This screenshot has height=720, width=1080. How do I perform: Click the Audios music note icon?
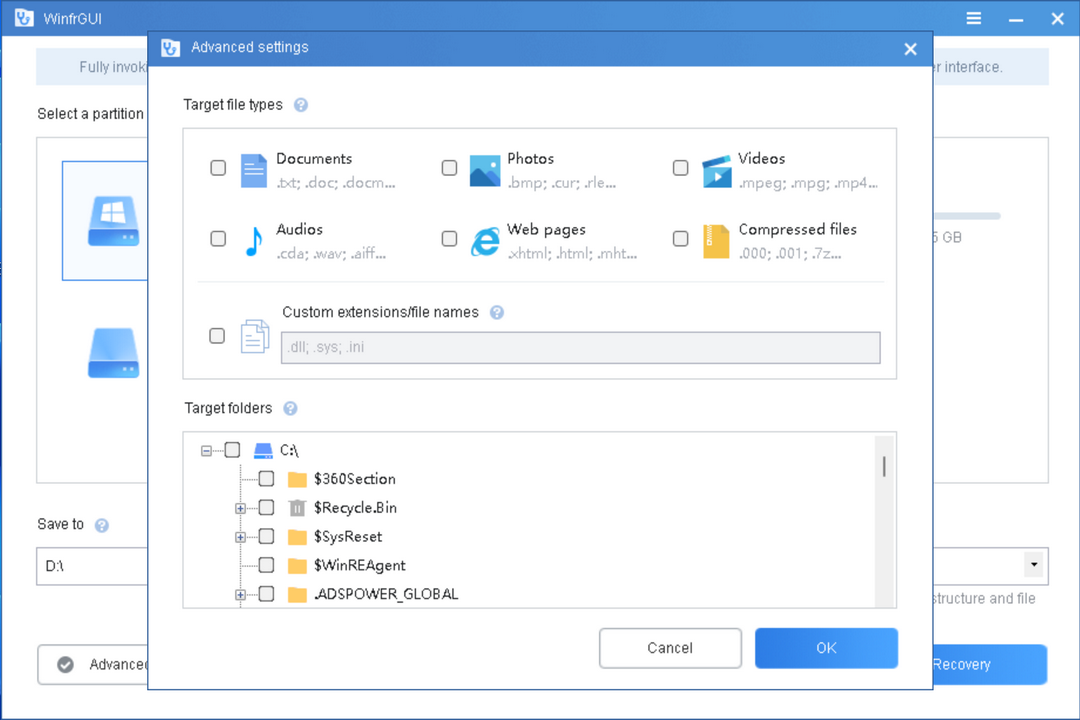254,241
